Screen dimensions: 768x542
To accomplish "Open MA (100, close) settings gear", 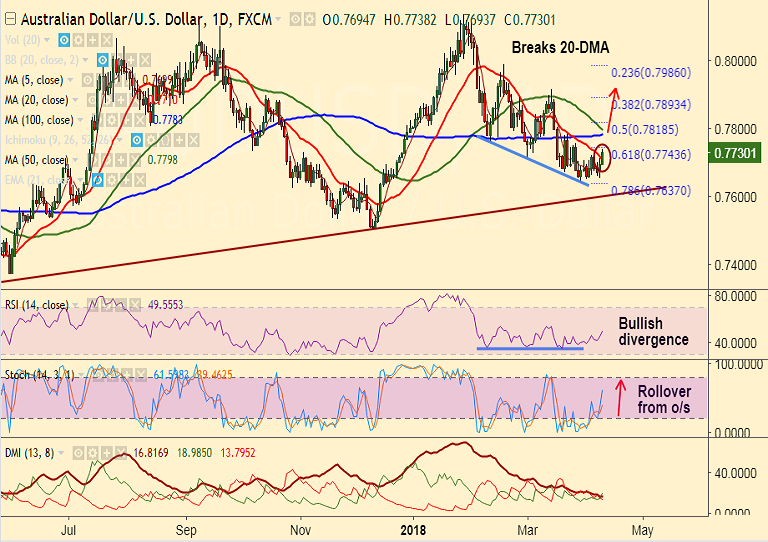I will tap(112, 120).
